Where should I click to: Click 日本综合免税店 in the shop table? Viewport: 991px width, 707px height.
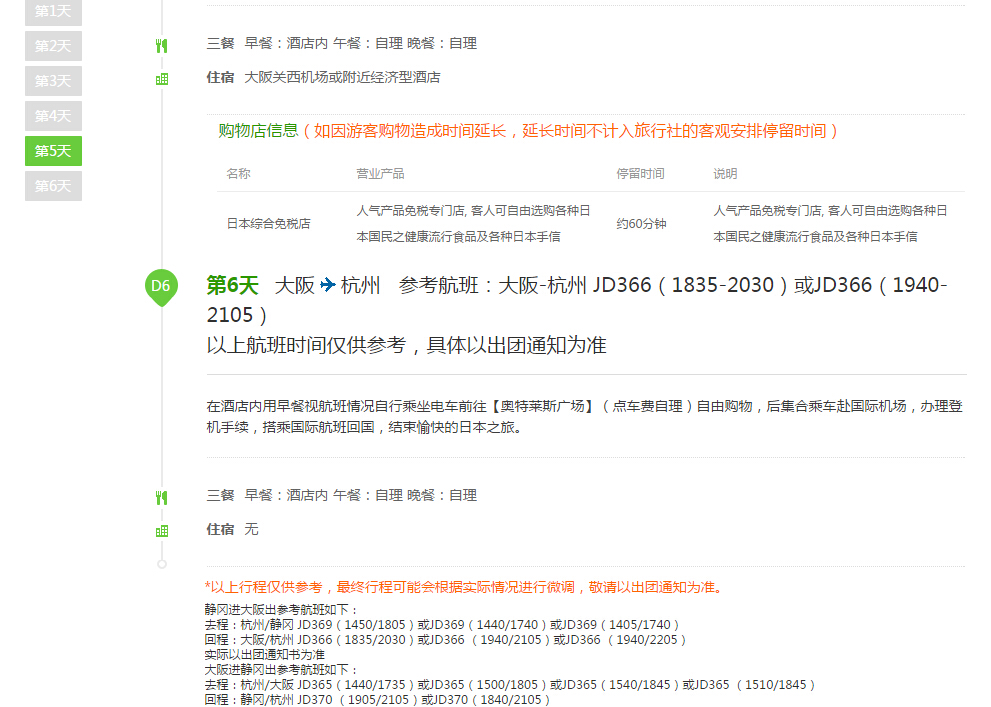[x=268, y=224]
